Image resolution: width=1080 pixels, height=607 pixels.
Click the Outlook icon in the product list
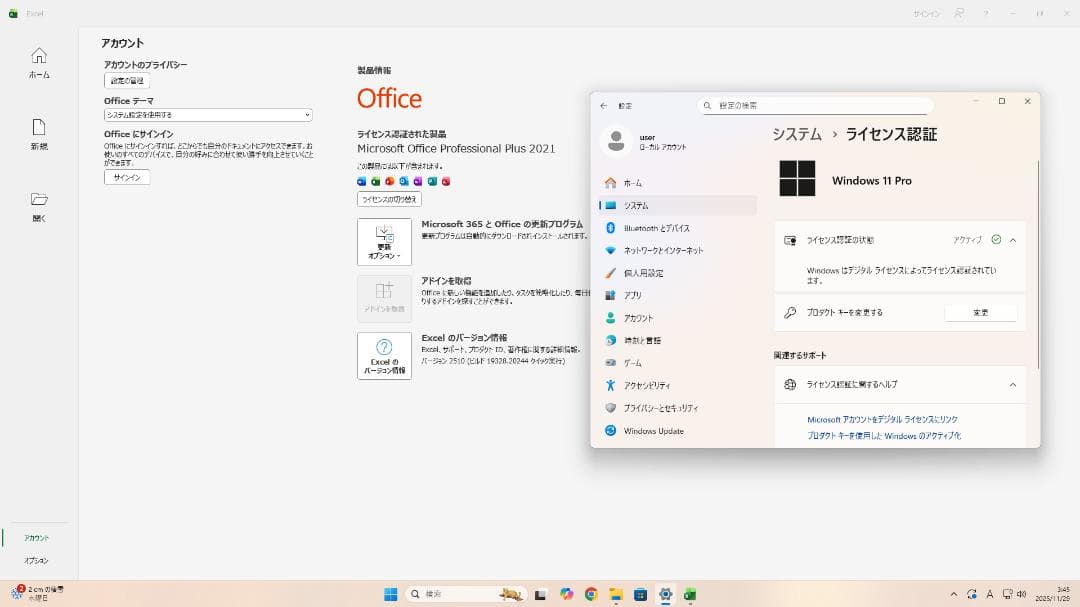point(404,181)
